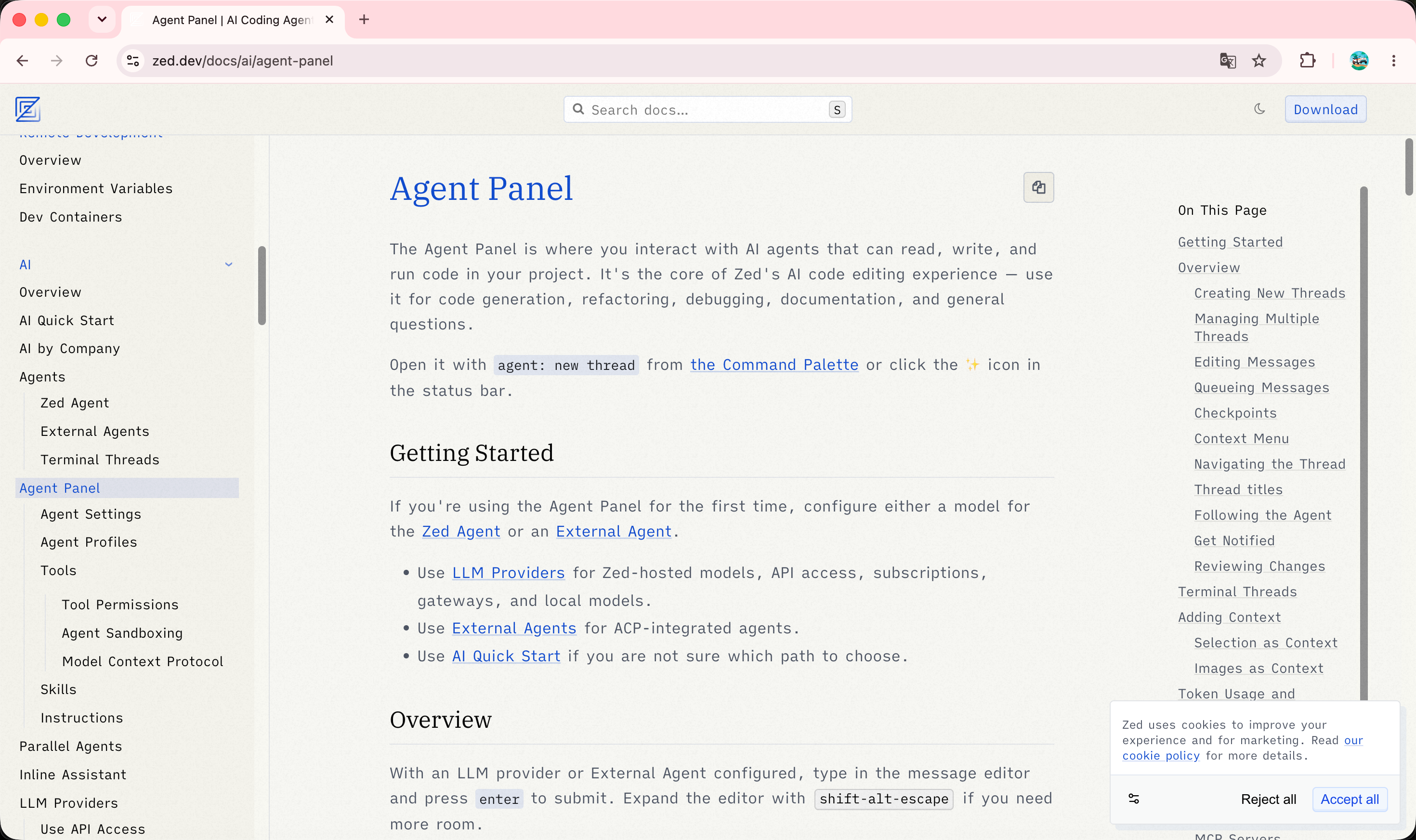Viewport: 1416px width, 840px height.
Task: Click the browser back arrow
Action: [23, 61]
